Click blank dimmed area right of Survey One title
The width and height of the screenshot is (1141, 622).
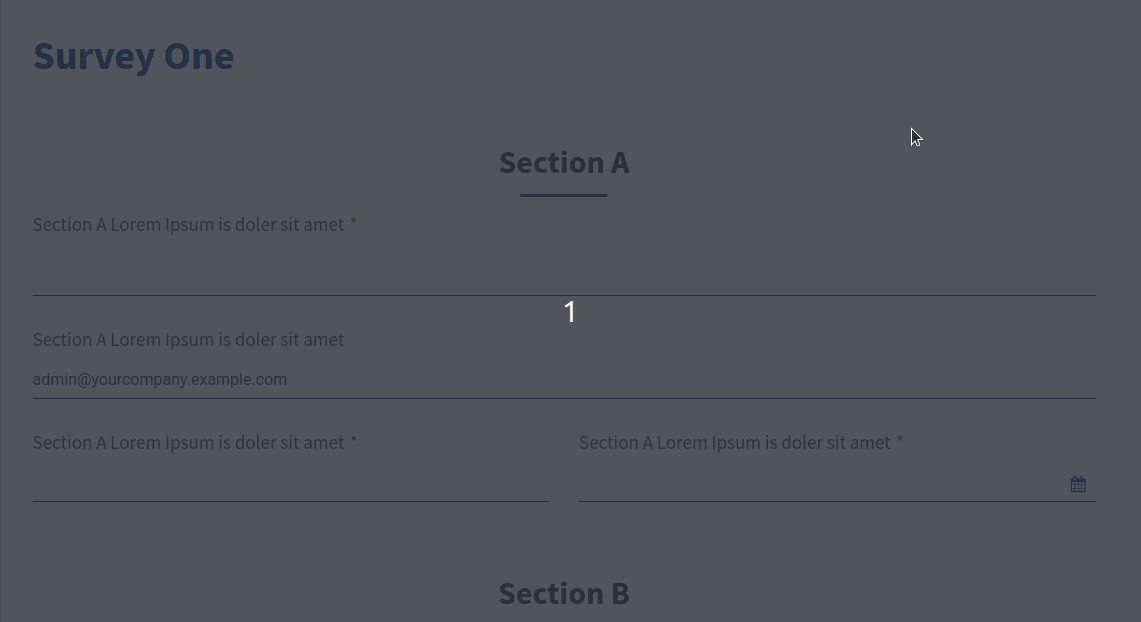tap(655, 57)
